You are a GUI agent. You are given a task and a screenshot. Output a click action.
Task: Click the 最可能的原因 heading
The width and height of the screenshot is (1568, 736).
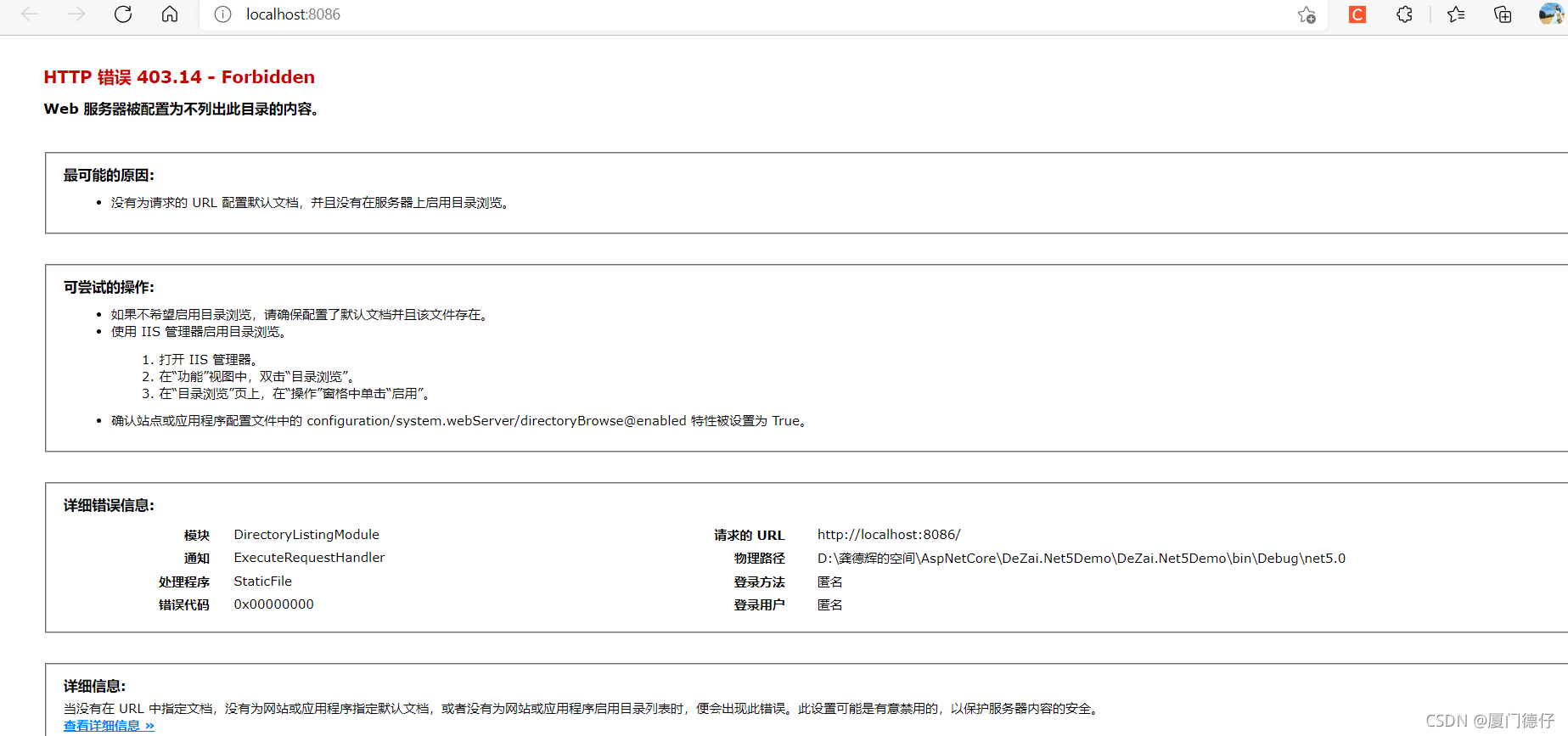(x=109, y=176)
